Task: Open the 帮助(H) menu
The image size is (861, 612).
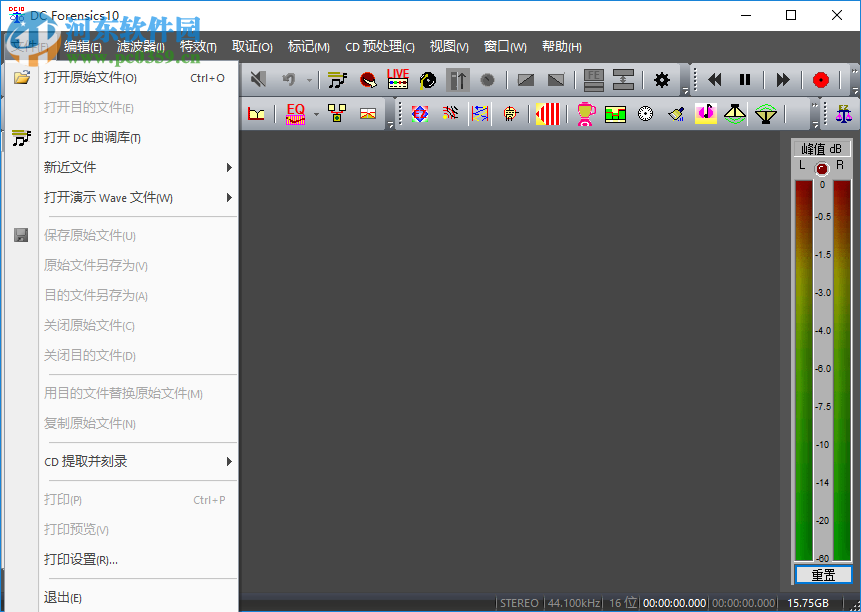Action: coord(562,47)
